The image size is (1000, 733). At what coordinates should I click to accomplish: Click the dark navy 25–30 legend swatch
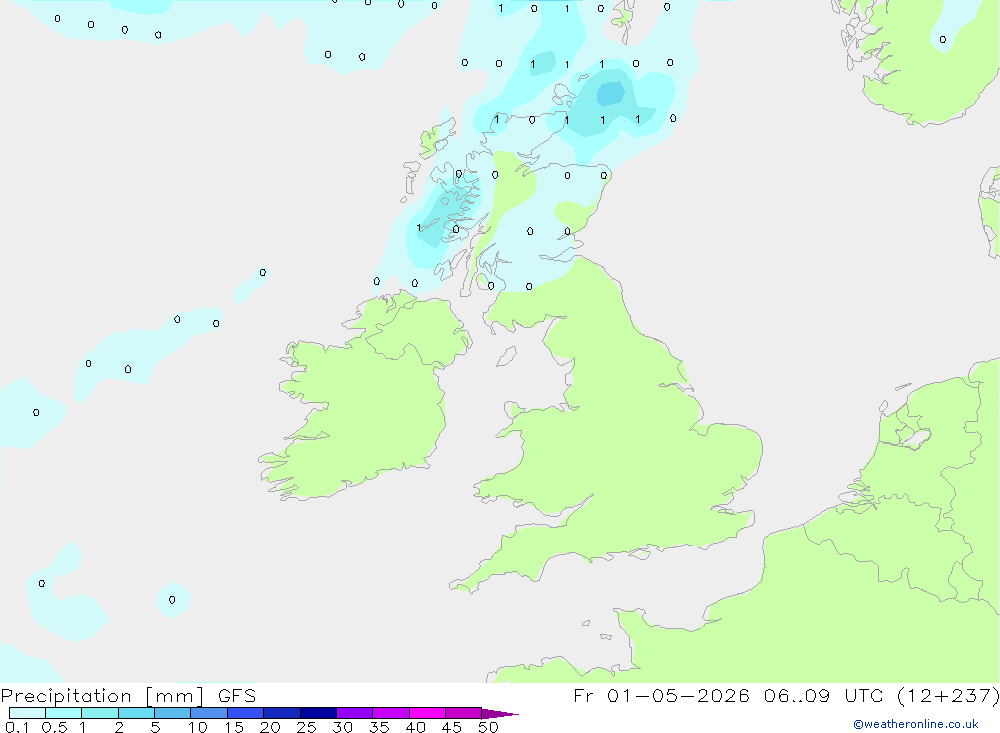318,713
